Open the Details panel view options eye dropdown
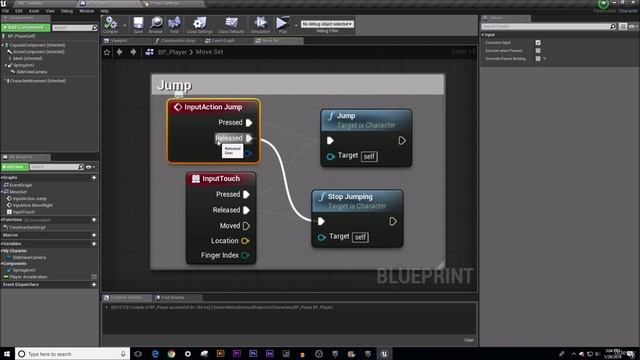The image size is (640, 360). click(633, 27)
